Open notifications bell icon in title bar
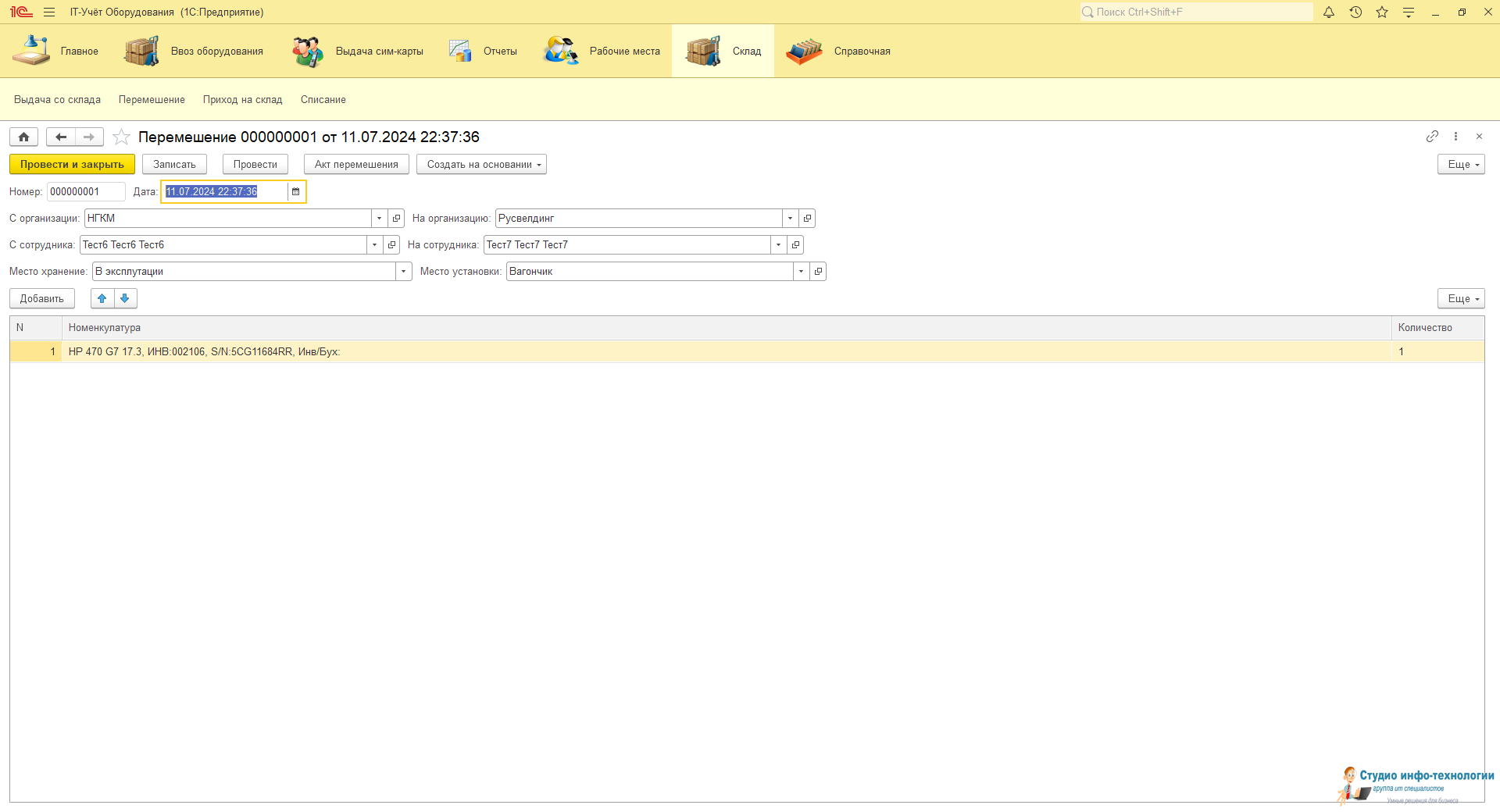 (1328, 12)
